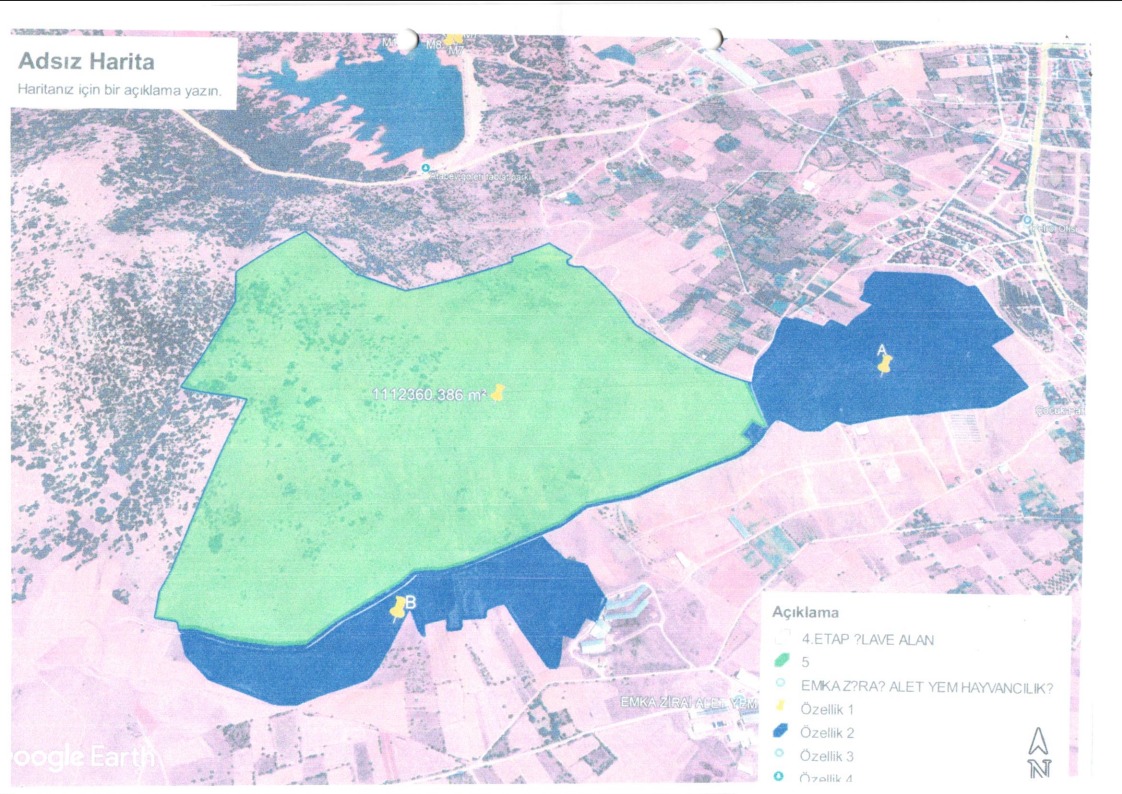Screen dimensions: 1122x794
Task: Click the yellow M7 pushpin marker
Action: (453, 40)
